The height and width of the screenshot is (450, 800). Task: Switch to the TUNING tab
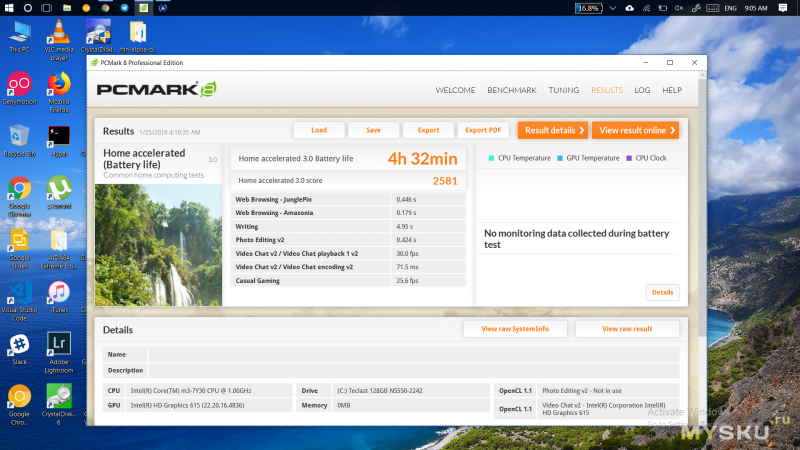click(564, 90)
